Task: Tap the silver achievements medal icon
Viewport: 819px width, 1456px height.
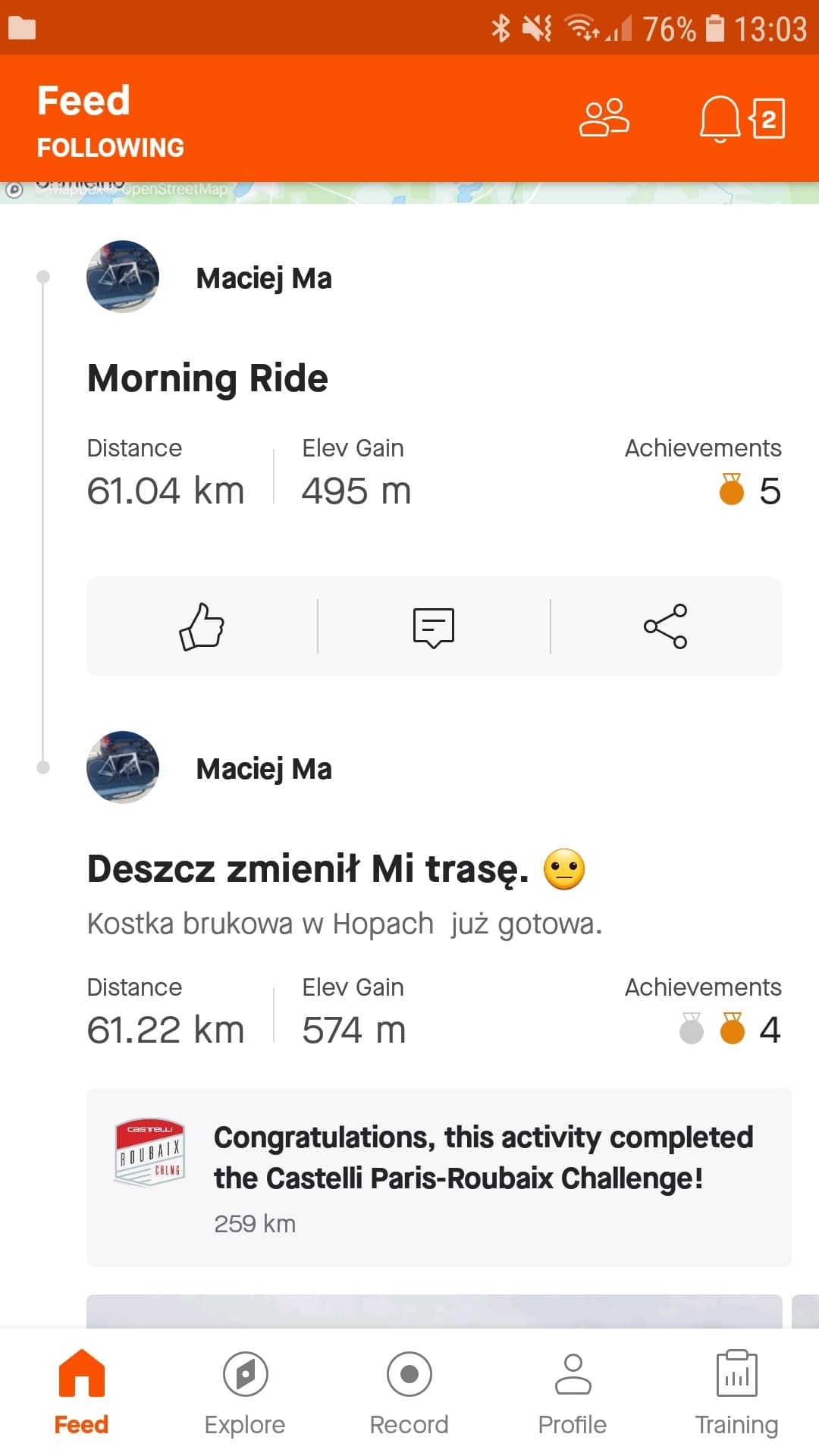Action: point(692,1029)
